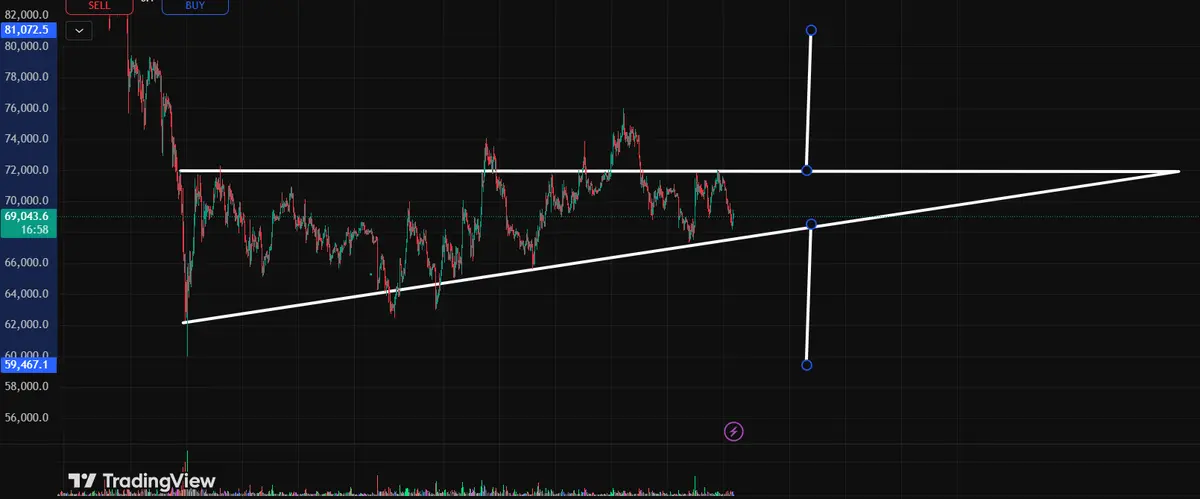Click the red SELL button
Screen dimensions: 1200x499
click(x=100, y=5)
